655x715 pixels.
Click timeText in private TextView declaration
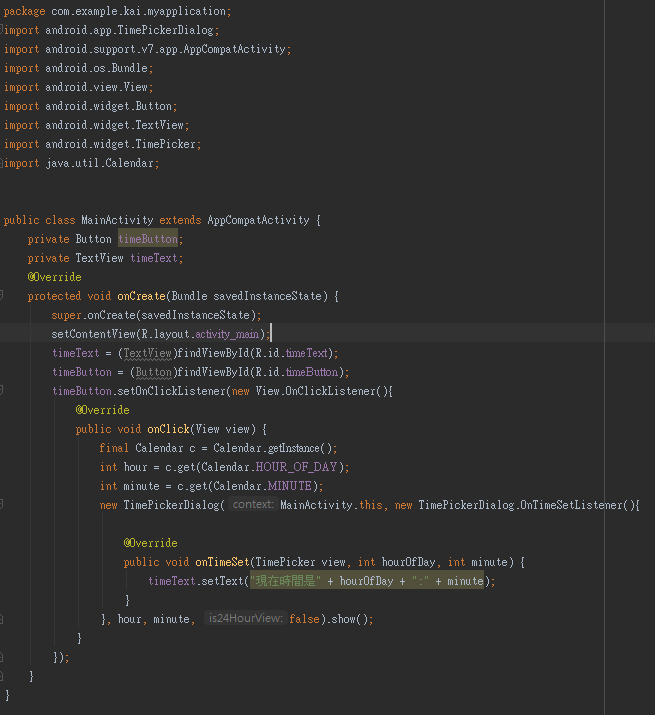pos(154,259)
